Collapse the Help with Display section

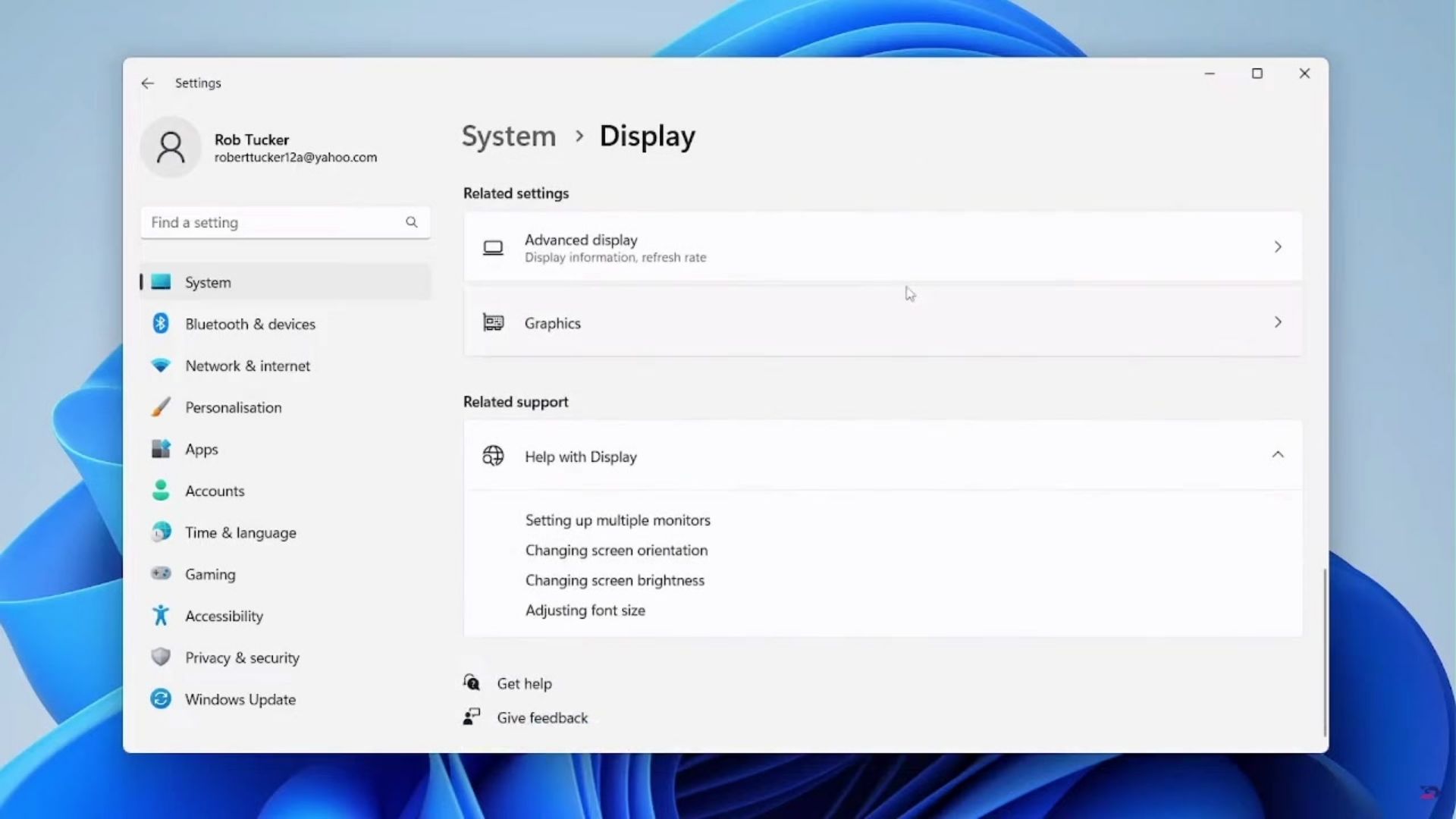pyautogui.click(x=1278, y=455)
